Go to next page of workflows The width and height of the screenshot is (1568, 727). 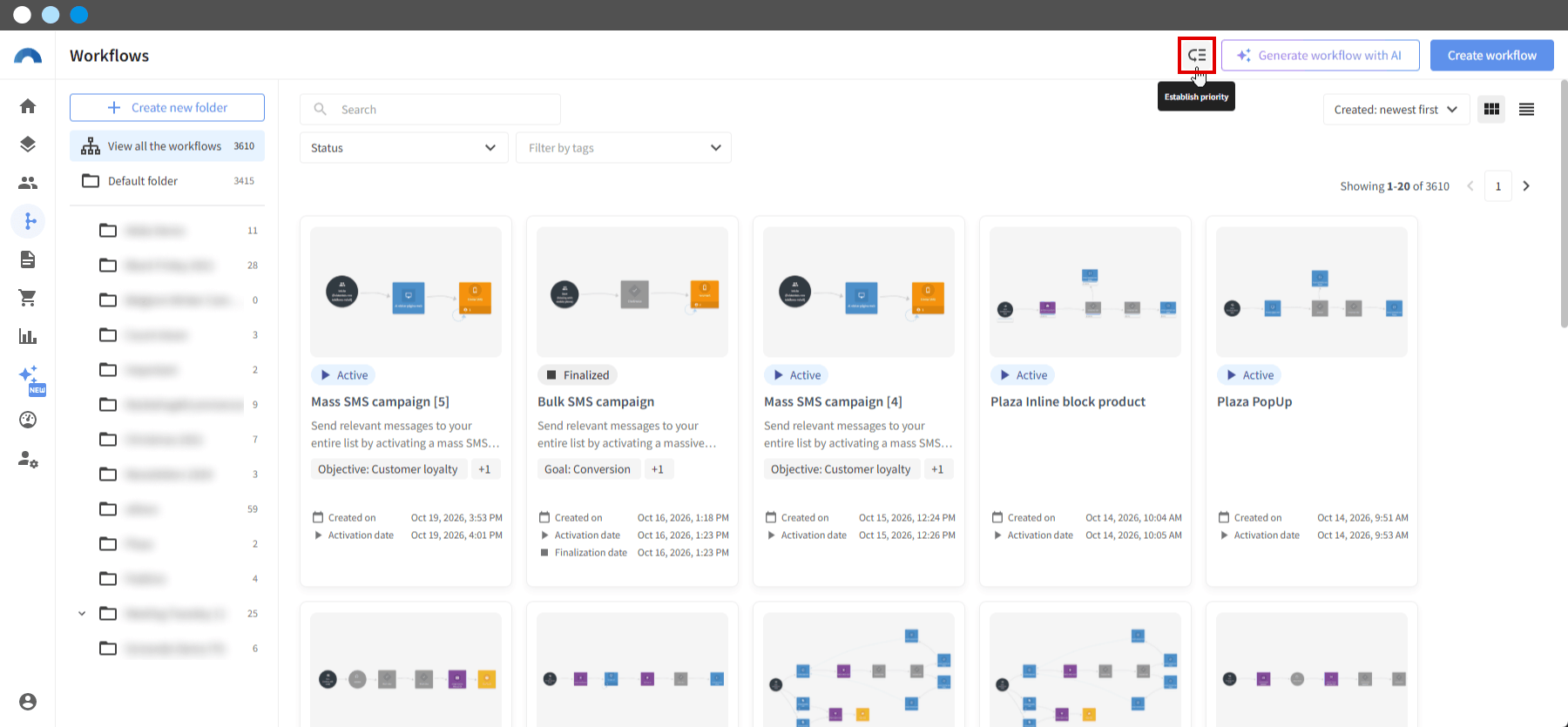tap(1526, 186)
